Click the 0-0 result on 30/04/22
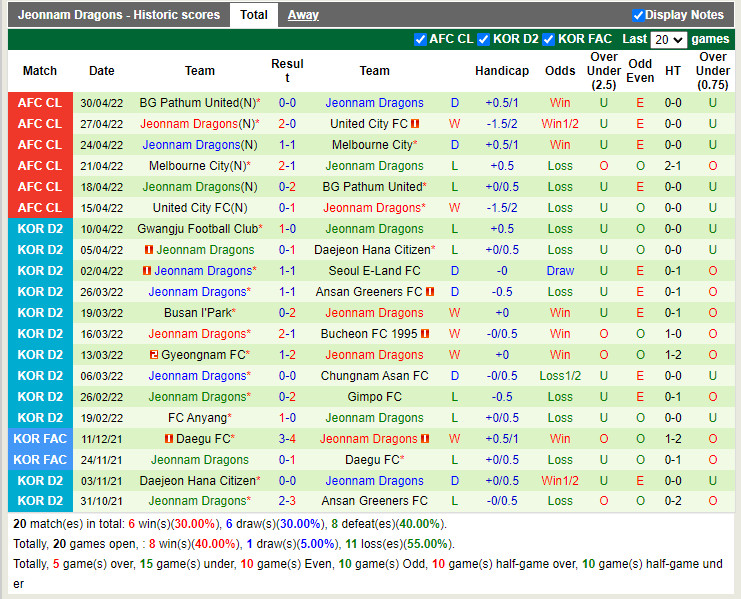Viewport: 741px width, 599px height. click(x=287, y=103)
